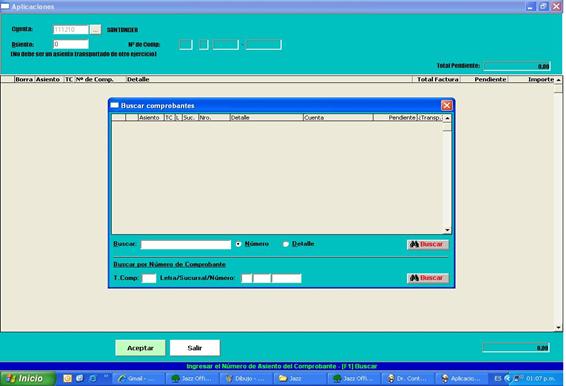Close the Buscar comprobantes dialog

447,105
